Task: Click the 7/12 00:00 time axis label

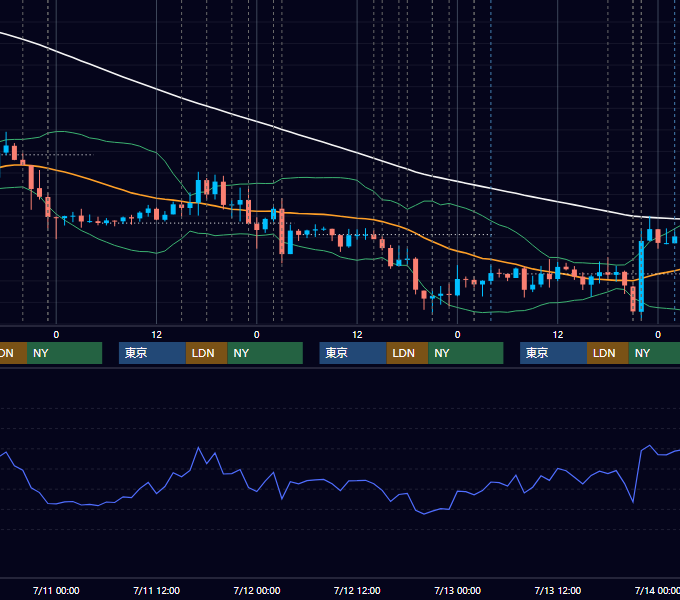Action: [x=257, y=590]
